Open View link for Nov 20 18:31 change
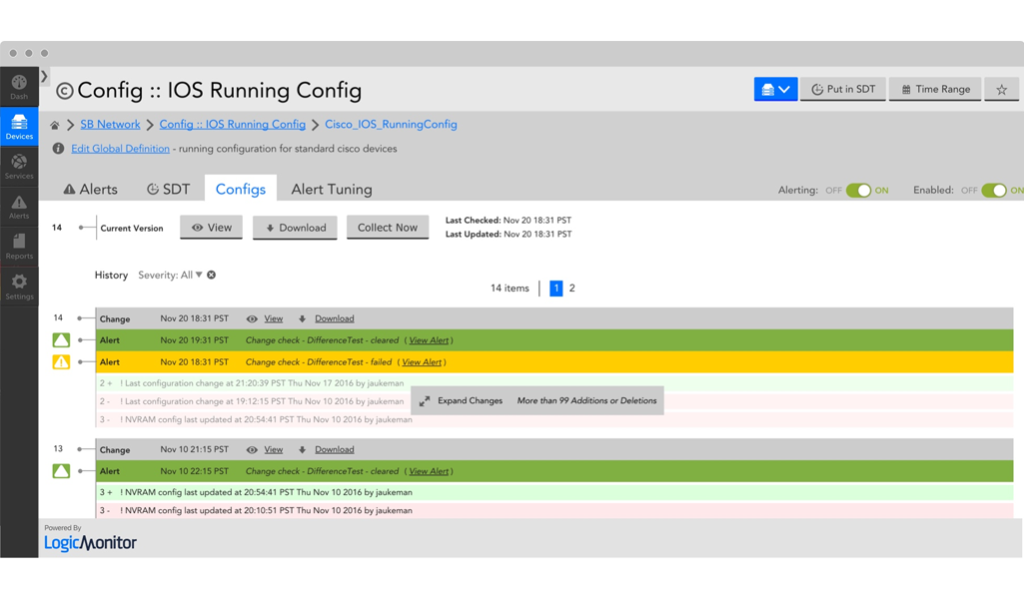This screenshot has height=599, width=1024. click(274, 319)
